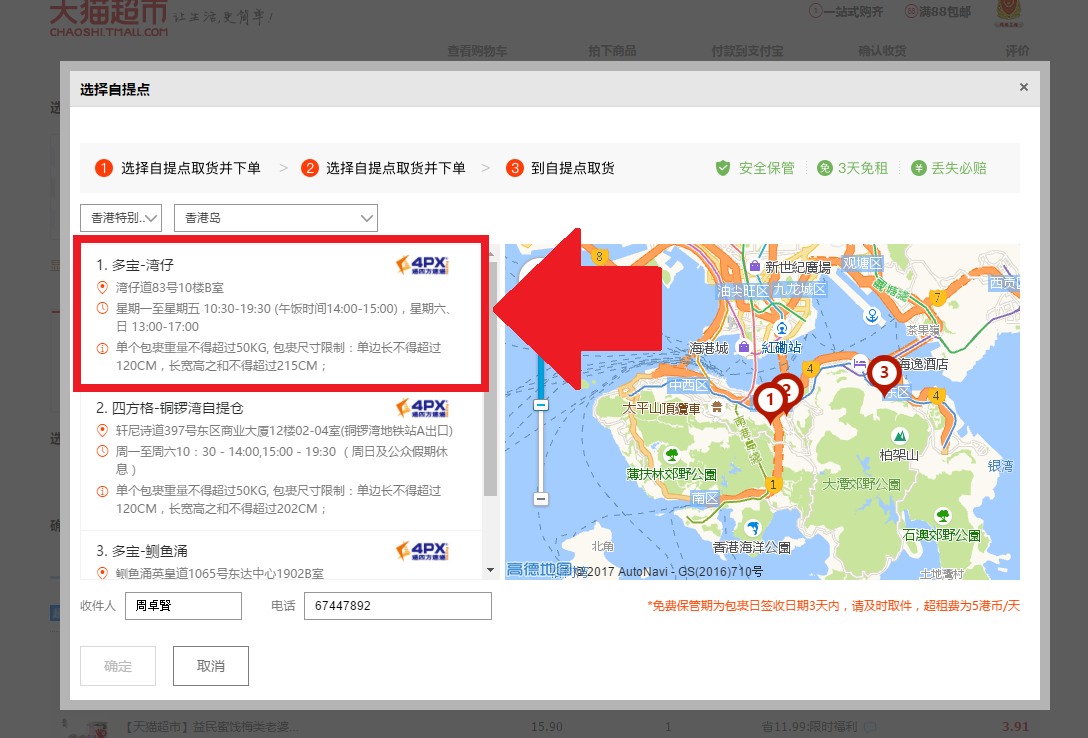1088x738 pixels.
Task: Open the 香港岛 district dropdown
Action: (x=275, y=218)
